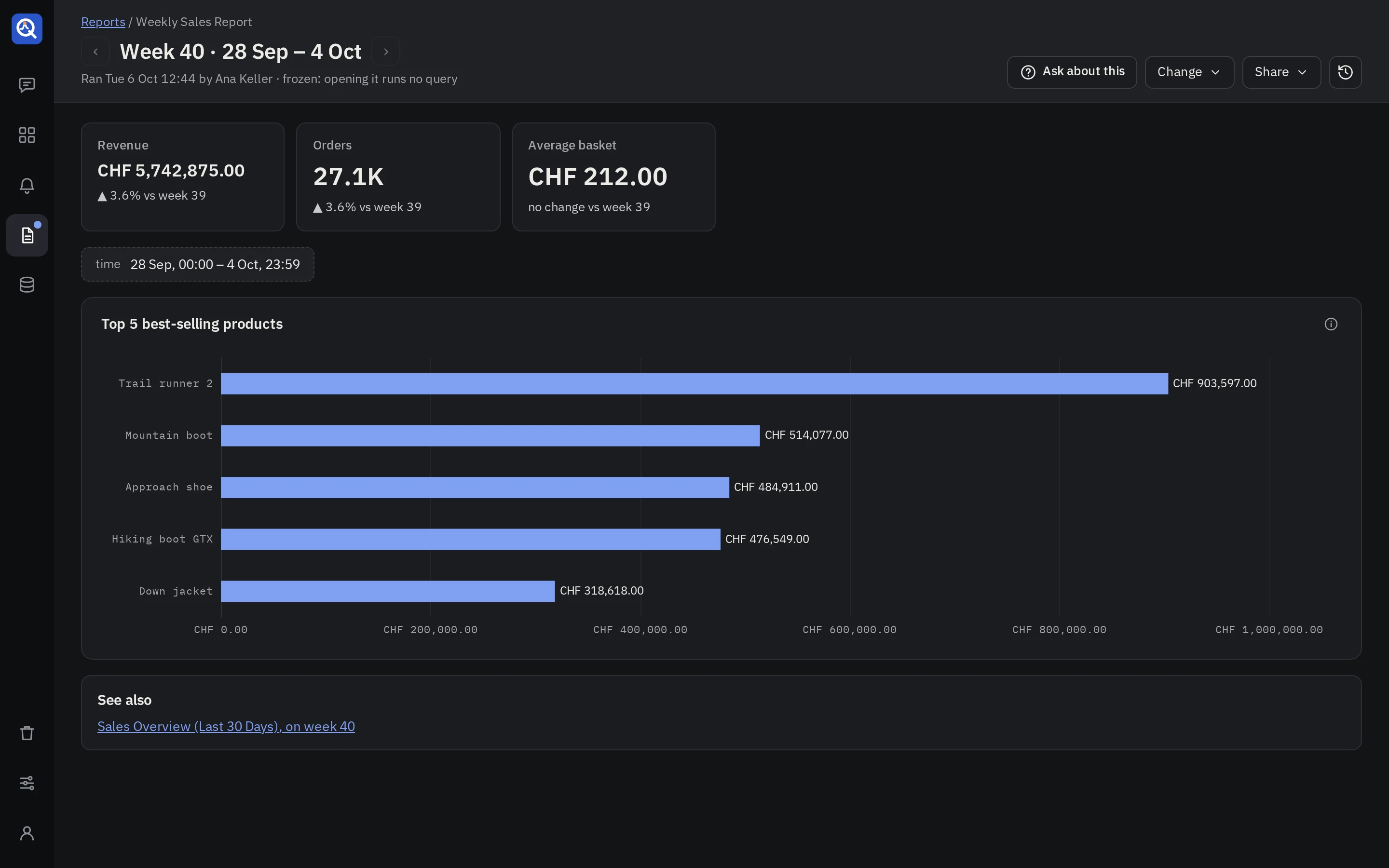
Task: Click the CHF 476,549.00 value label
Action: pos(767,539)
